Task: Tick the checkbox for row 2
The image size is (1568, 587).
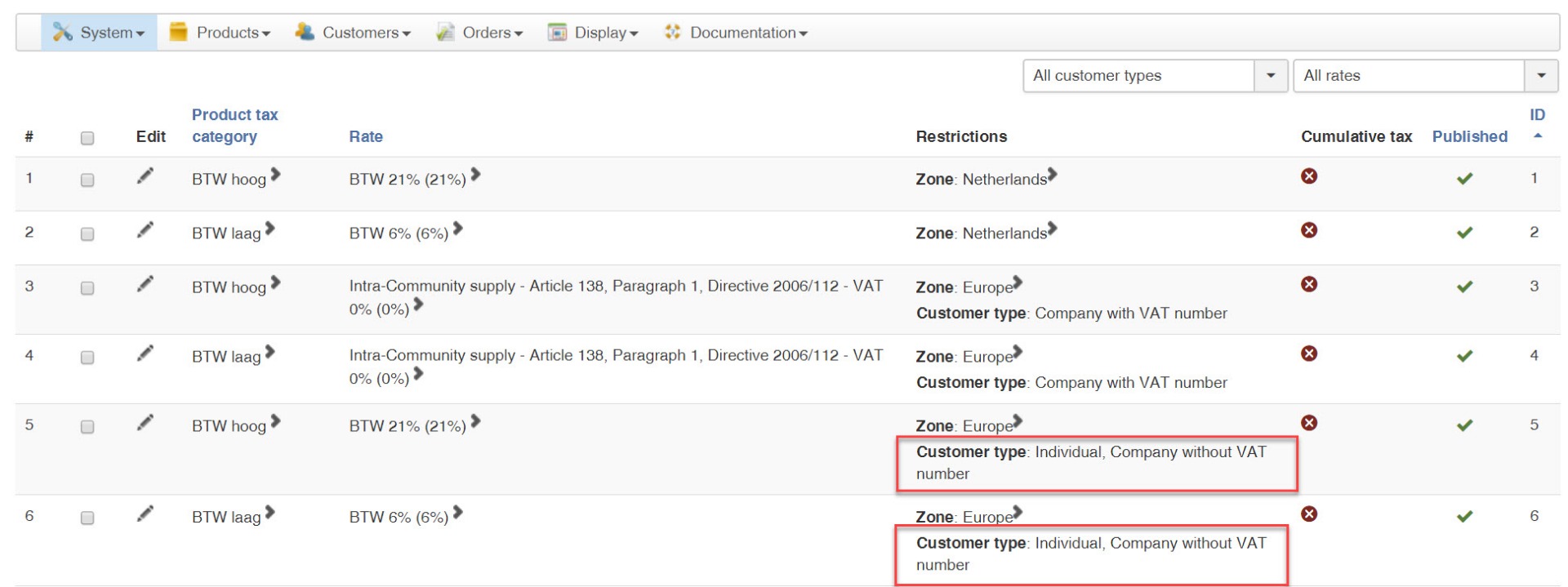Action: point(87,234)
